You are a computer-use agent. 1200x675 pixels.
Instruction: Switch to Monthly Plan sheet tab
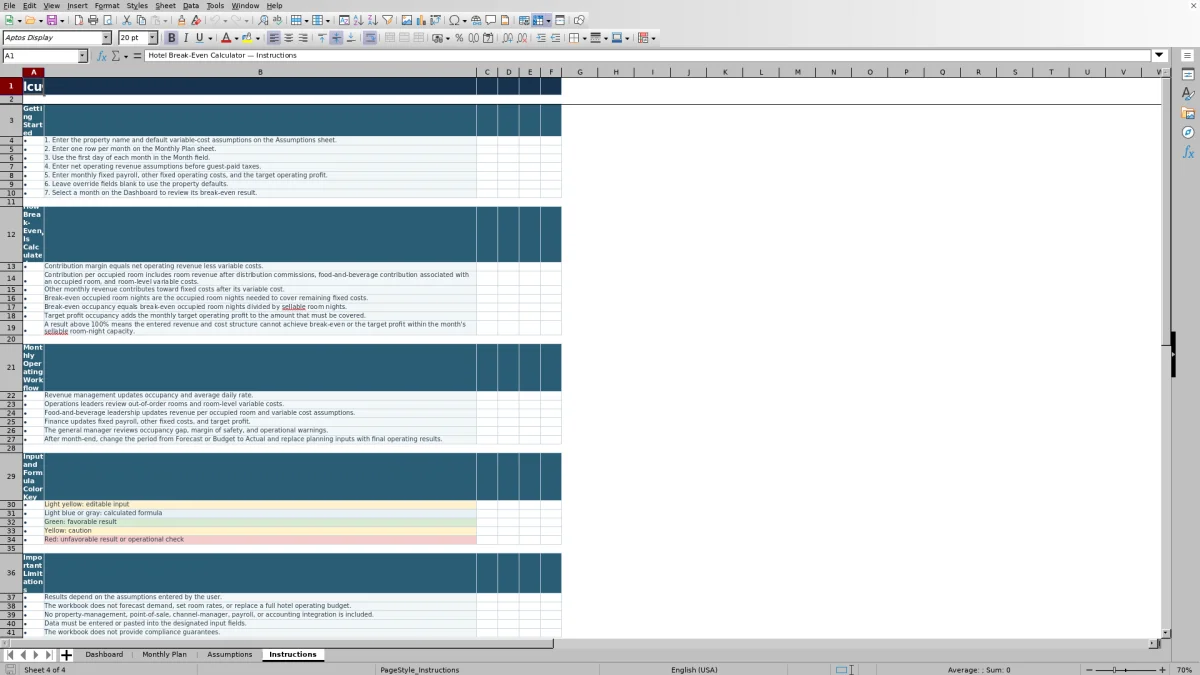click(164, 655)
